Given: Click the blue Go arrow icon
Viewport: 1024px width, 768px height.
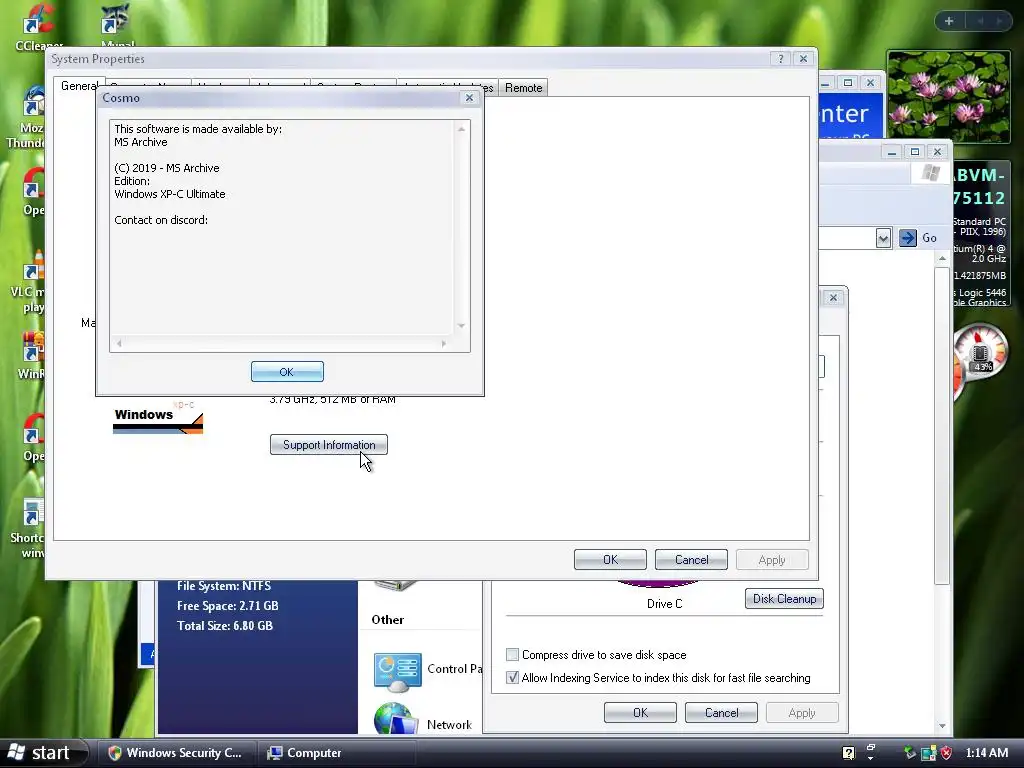Looking at the screenshot, I should pyautogui.click(x=908, y=238).
